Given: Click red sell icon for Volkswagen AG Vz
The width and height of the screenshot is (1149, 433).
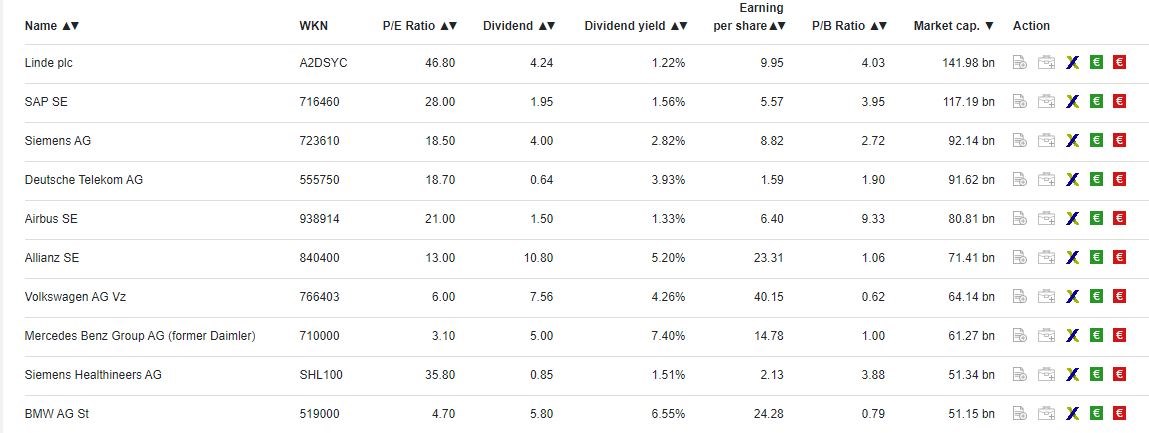Looking at the screenshot, I should [x=1120, y=297].
